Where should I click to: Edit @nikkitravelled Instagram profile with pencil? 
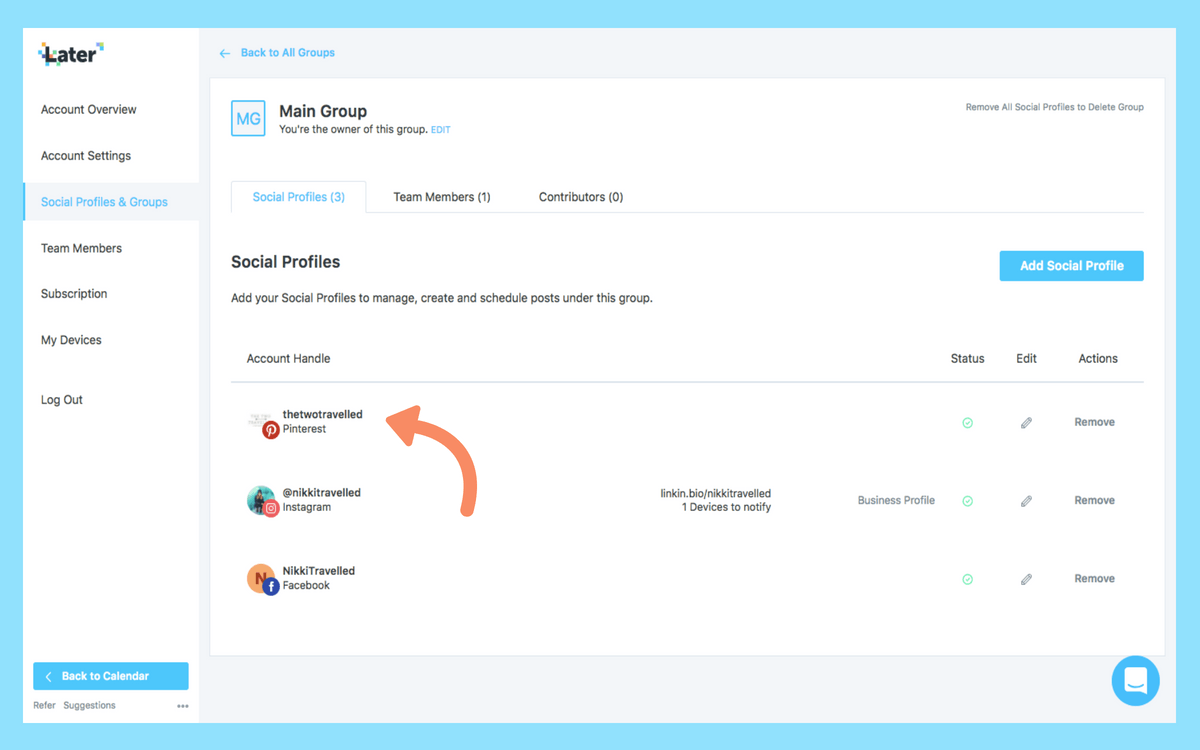click(1026, 501)
